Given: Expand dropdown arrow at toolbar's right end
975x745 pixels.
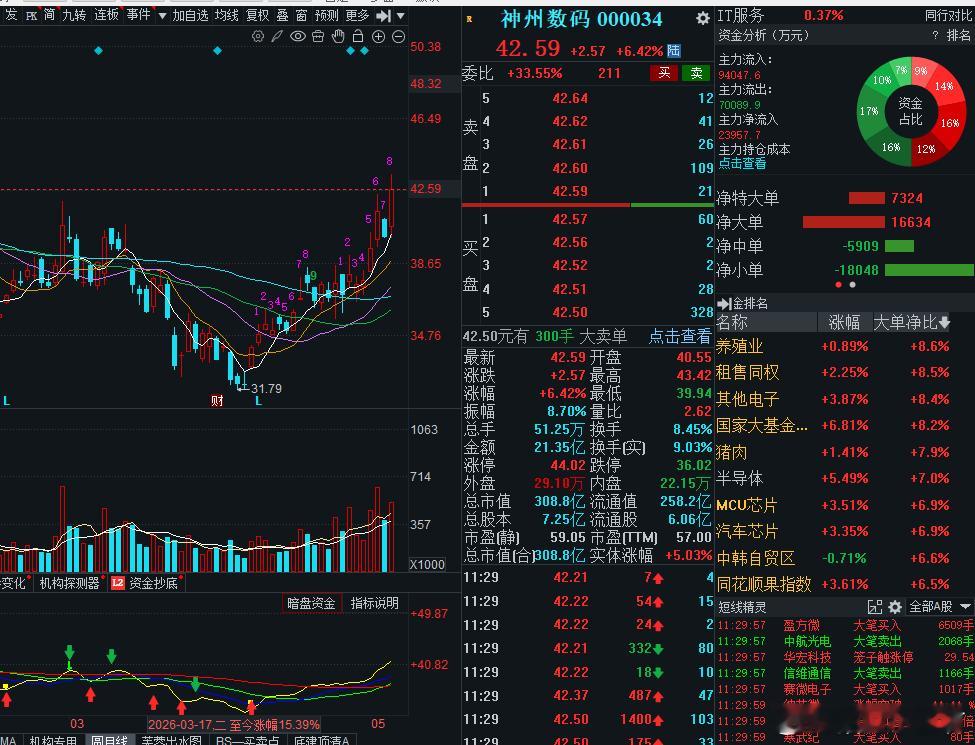Looking at the screenshot, I should tap(400, 16).
